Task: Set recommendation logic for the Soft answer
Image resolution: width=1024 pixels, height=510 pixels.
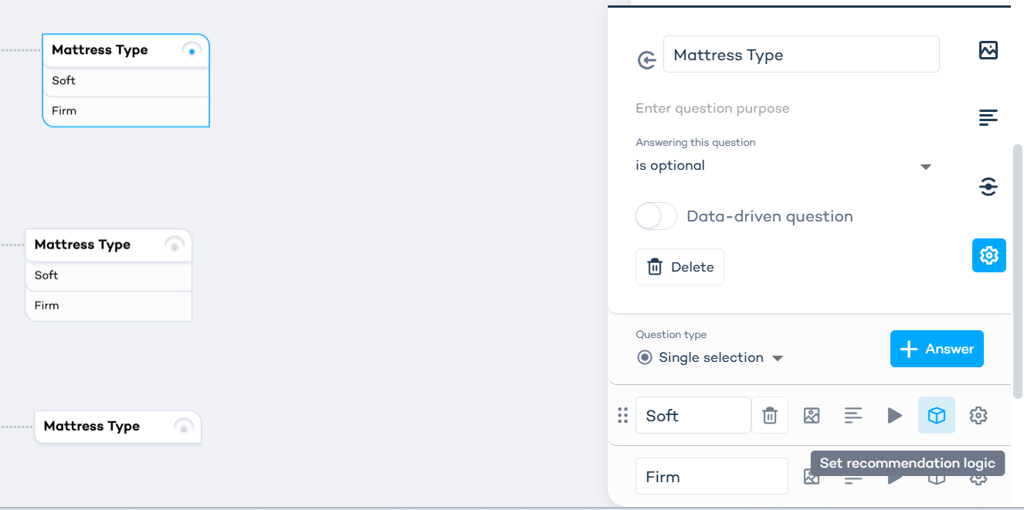Action: pos(936,416)
